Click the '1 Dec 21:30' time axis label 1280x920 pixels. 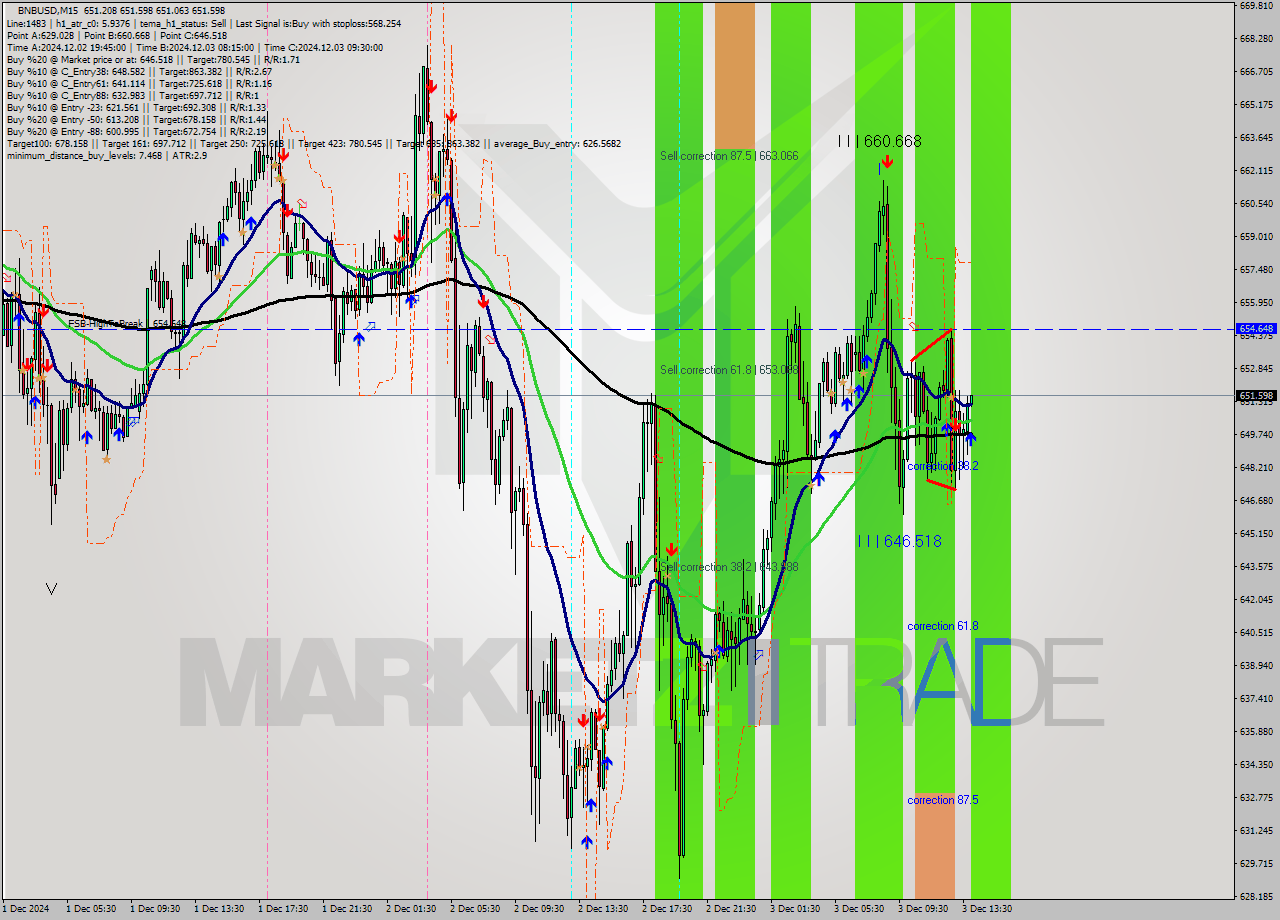tap(347, 909)
